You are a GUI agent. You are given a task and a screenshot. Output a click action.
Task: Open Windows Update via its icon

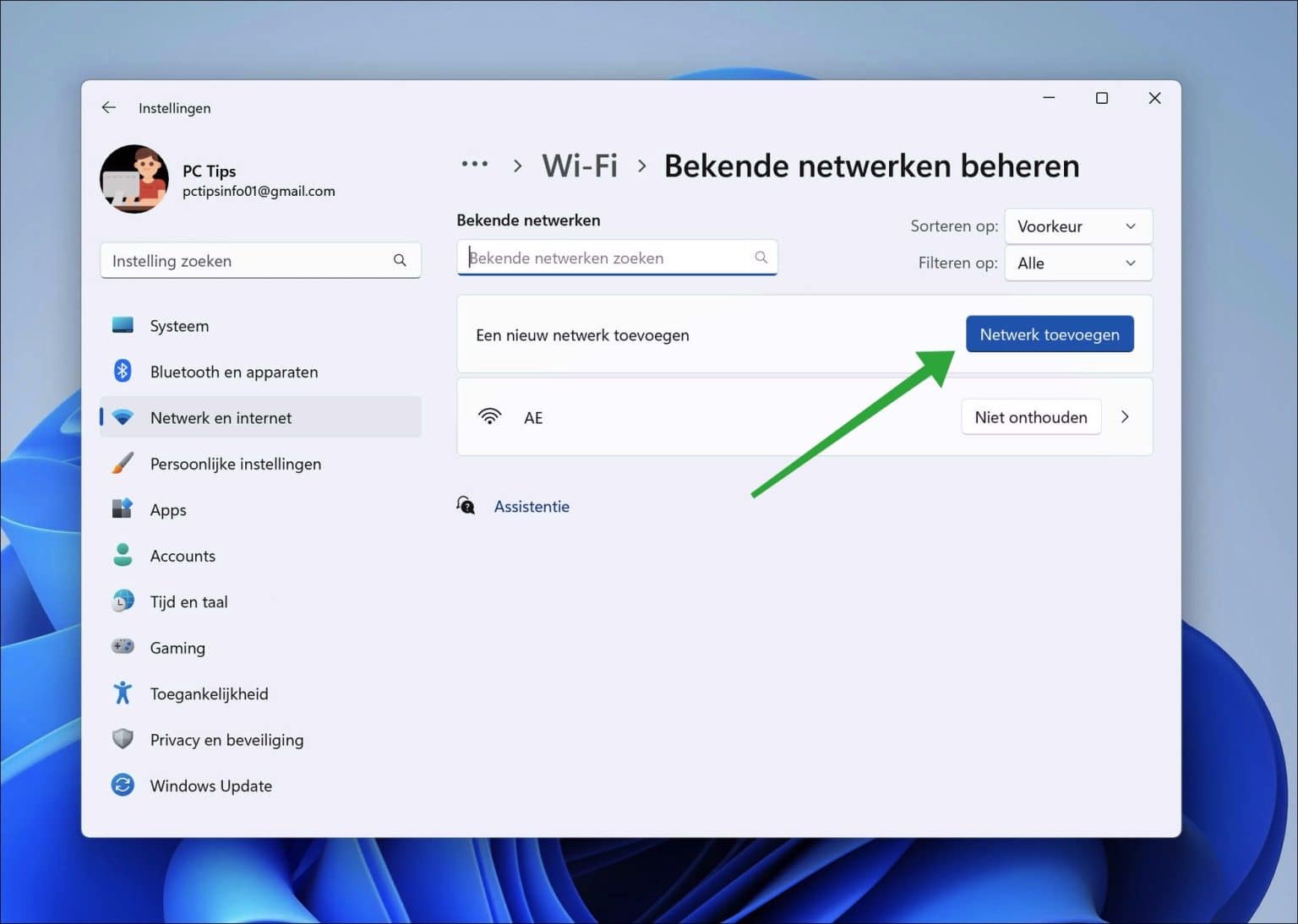coord(123,785)
